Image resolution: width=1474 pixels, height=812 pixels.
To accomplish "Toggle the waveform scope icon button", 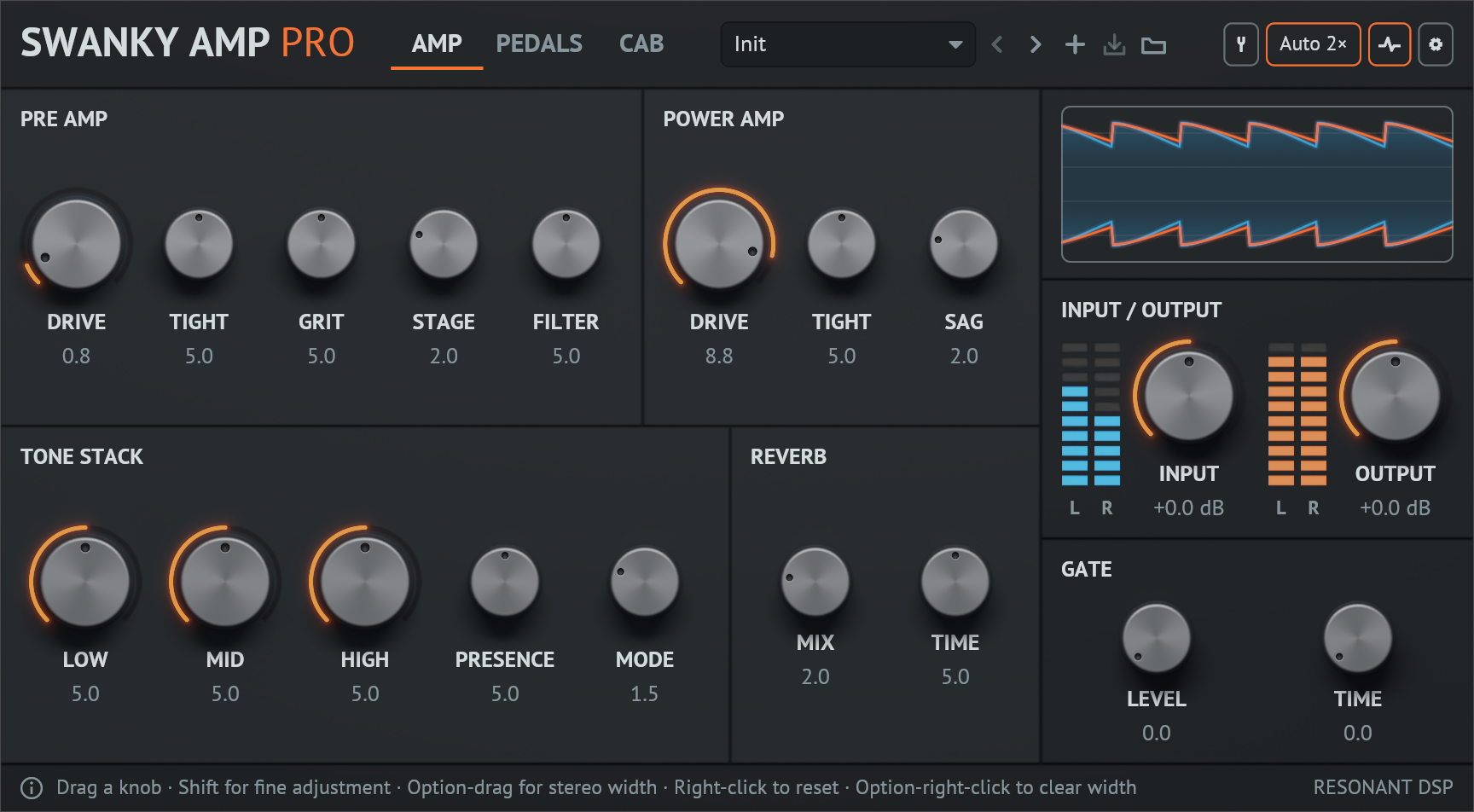I will pos(1390,44).
